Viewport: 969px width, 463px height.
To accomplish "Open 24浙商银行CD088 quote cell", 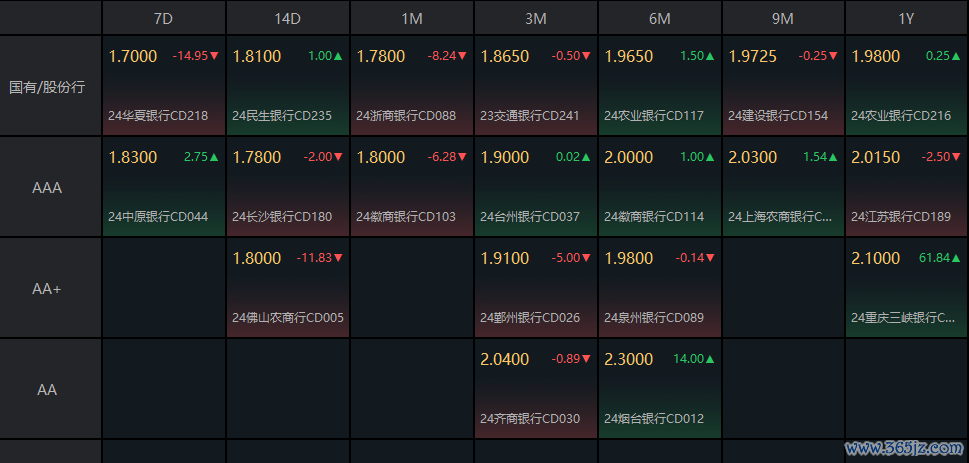I will click(x=412, y=86).
